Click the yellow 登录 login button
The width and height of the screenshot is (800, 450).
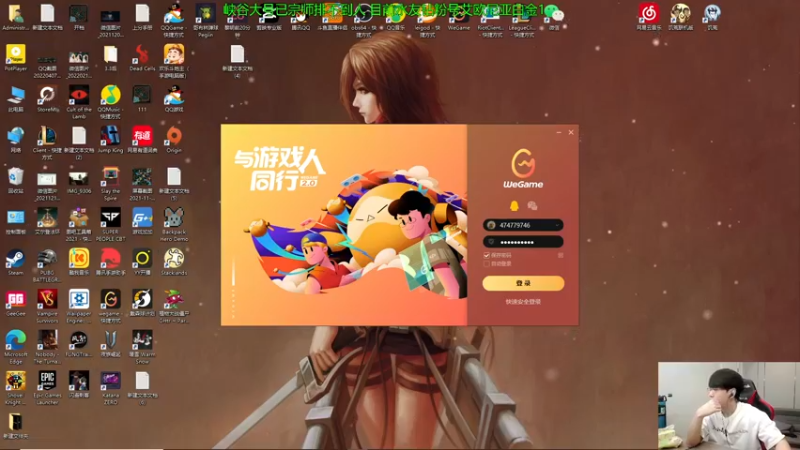(x=523, y=283)
